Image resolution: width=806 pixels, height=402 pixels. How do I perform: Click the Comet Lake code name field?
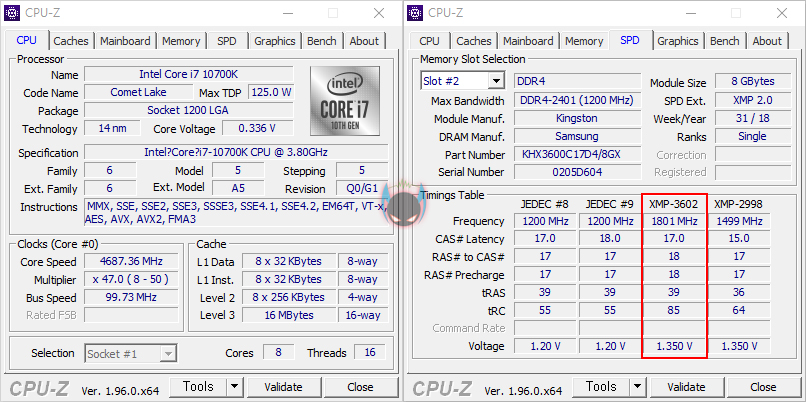[x=138, y=92]
